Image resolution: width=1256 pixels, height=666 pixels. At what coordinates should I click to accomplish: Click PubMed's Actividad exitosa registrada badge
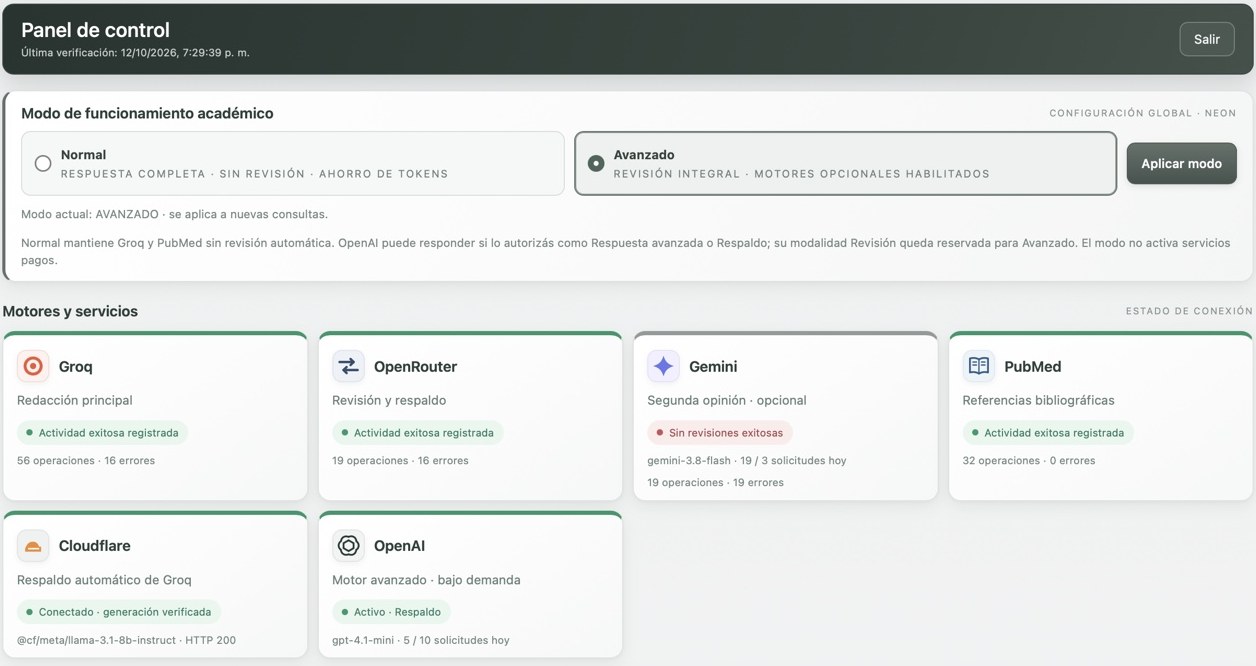(x=1047, y=433)
